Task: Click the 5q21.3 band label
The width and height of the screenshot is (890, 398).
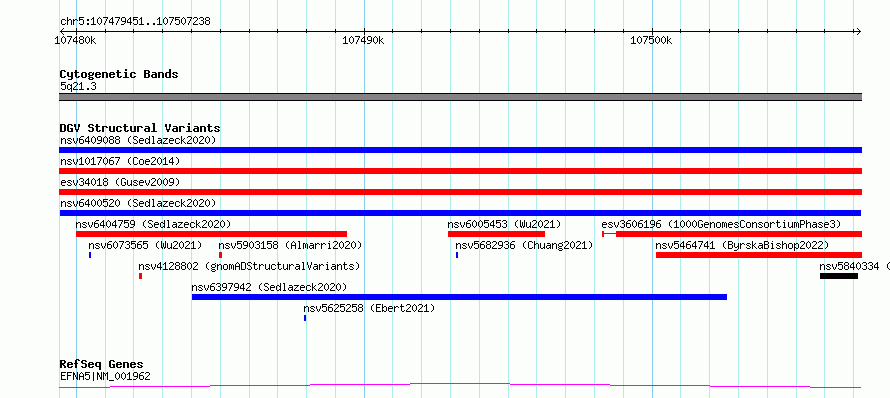Action: [x=78, y=87]
